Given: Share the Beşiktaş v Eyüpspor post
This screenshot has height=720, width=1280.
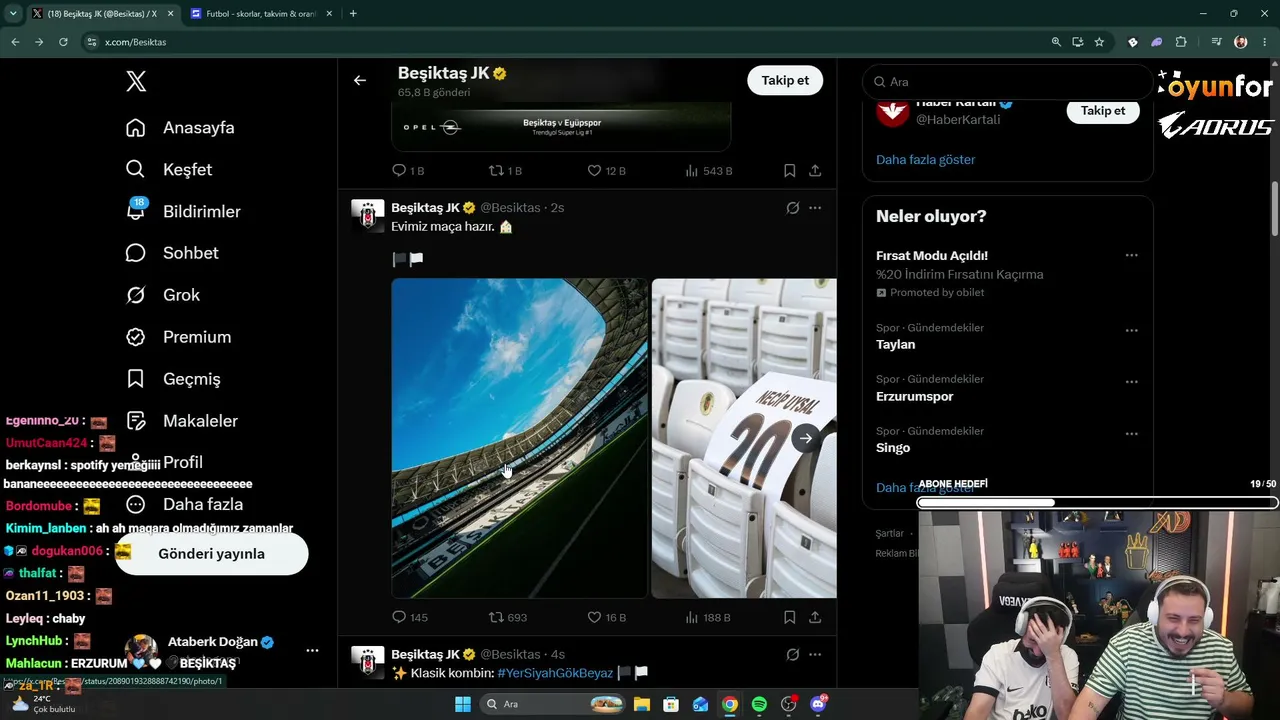Looking at the screenshot, I should point(815,171).
